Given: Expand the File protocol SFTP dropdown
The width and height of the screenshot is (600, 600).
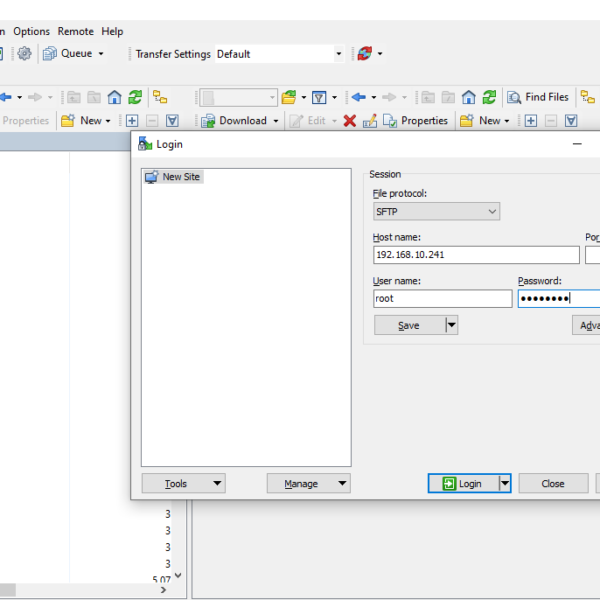Looking at the screenshot, I should 491,212.
